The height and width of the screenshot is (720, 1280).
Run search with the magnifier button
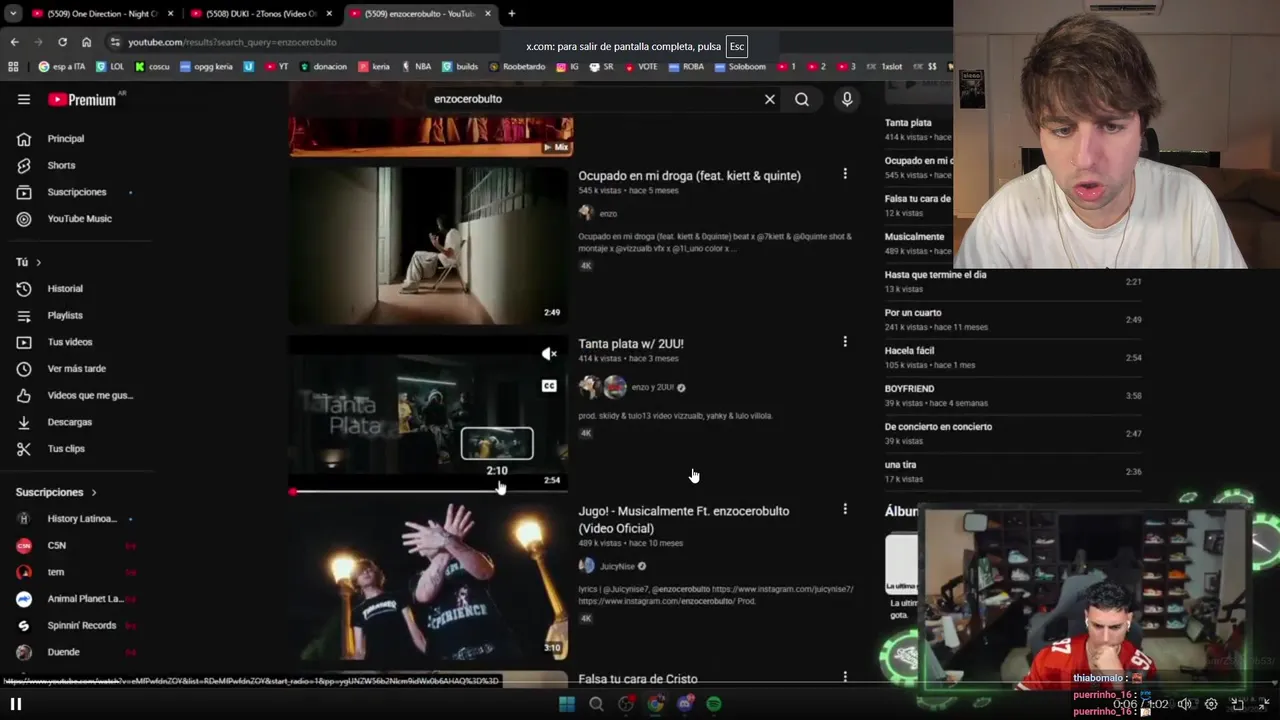click(802, 99)
